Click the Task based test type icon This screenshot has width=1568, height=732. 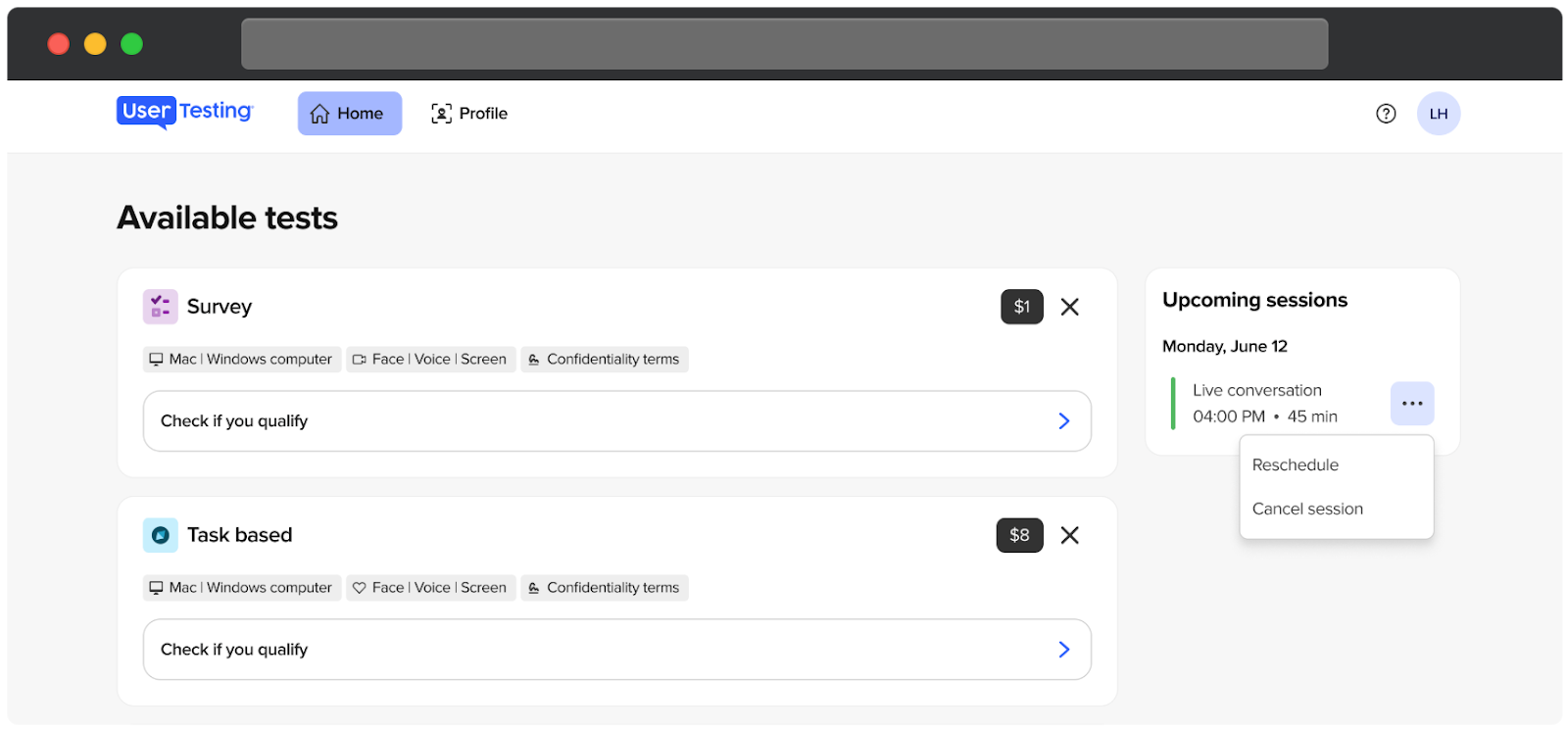coord(160,535)
